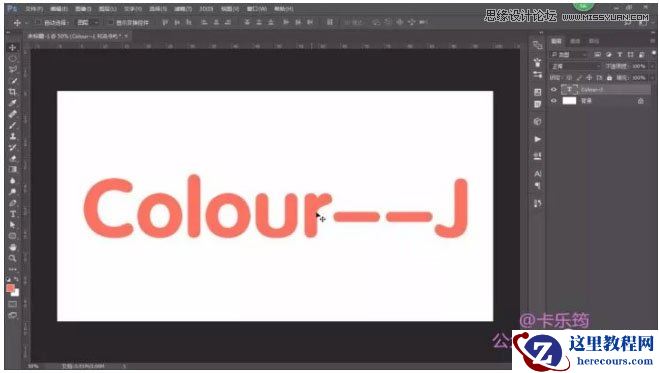Select the Move tool

coord(13,47)
